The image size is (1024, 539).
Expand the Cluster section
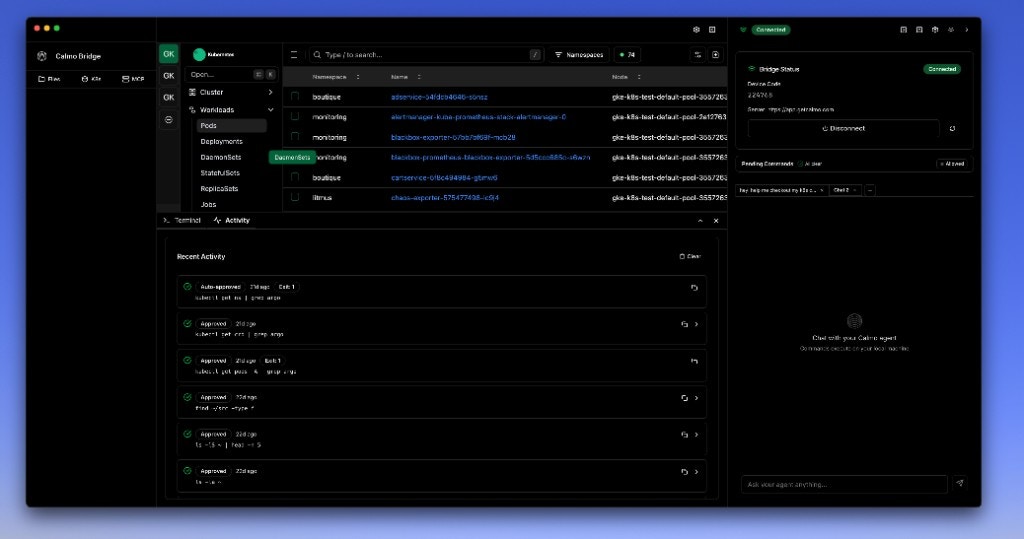231,92
